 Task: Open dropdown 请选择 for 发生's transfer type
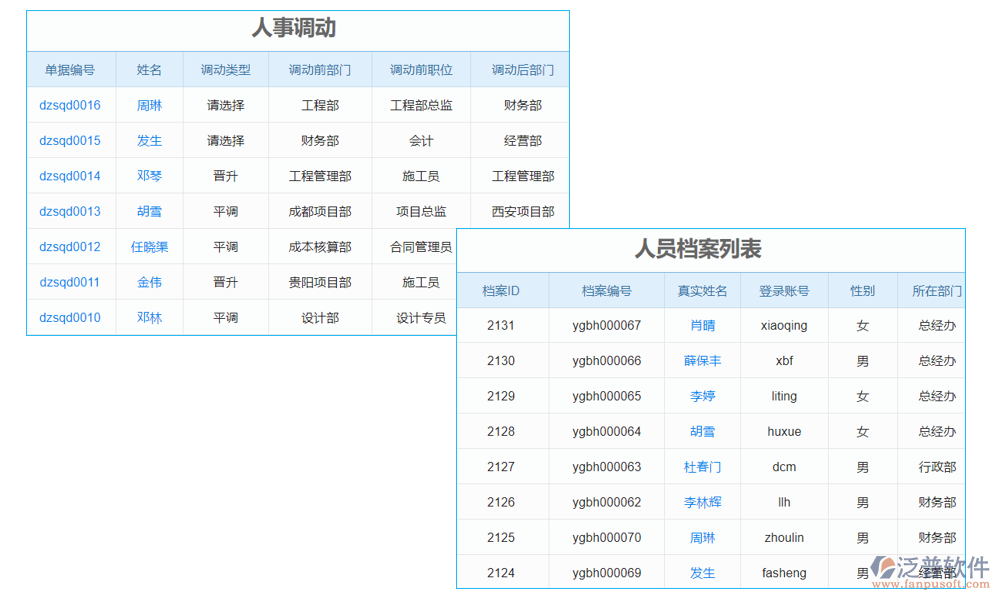(x=225, y=140)
